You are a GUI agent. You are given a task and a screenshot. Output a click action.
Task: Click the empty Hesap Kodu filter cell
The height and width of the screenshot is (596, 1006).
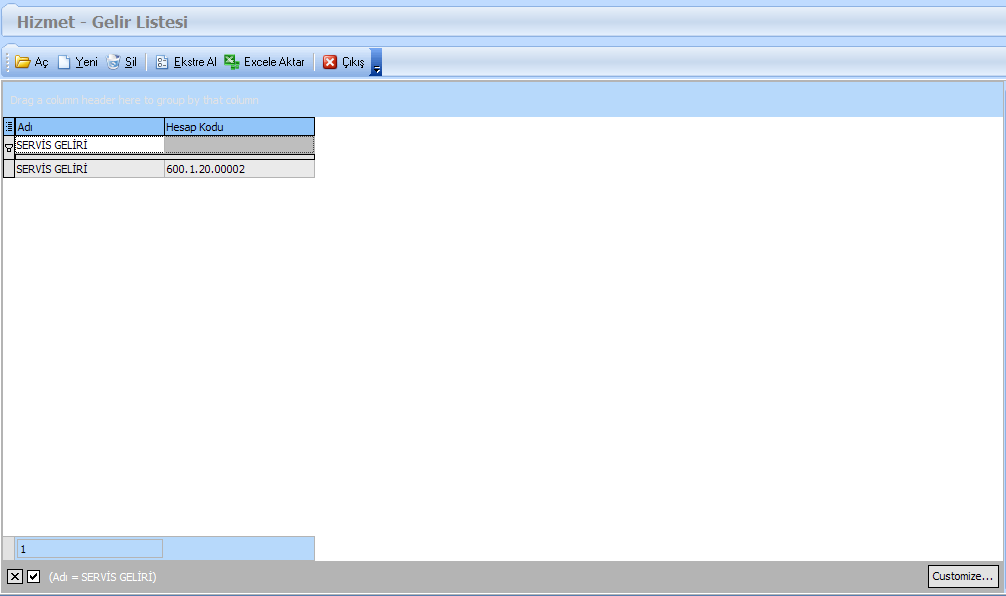tap(239, 145)
